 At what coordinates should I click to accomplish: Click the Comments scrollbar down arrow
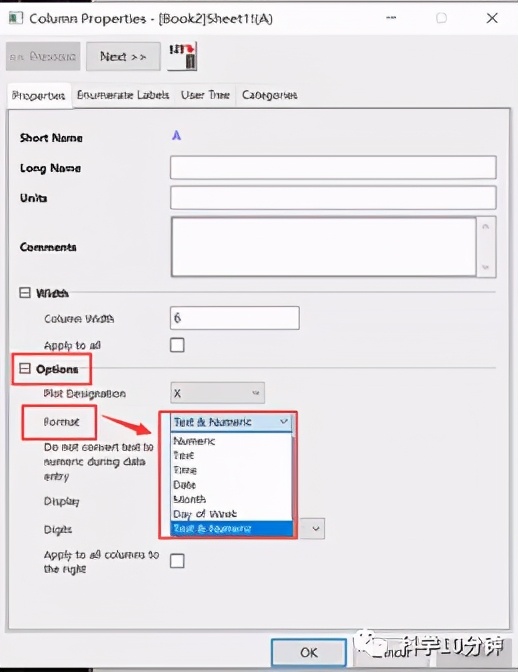(485, 267)
